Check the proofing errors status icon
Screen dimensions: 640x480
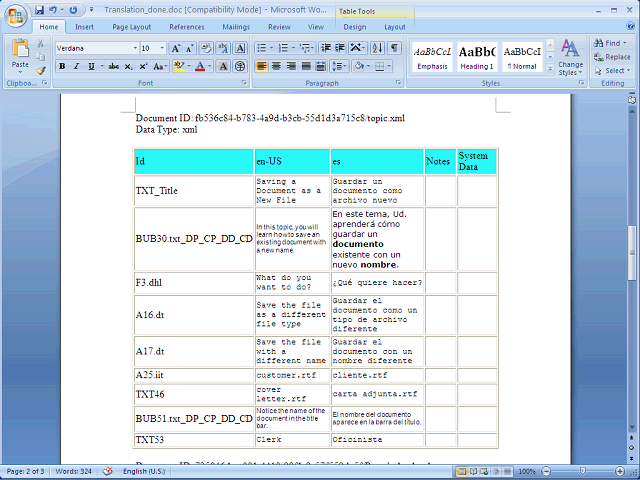click(108, 471)
